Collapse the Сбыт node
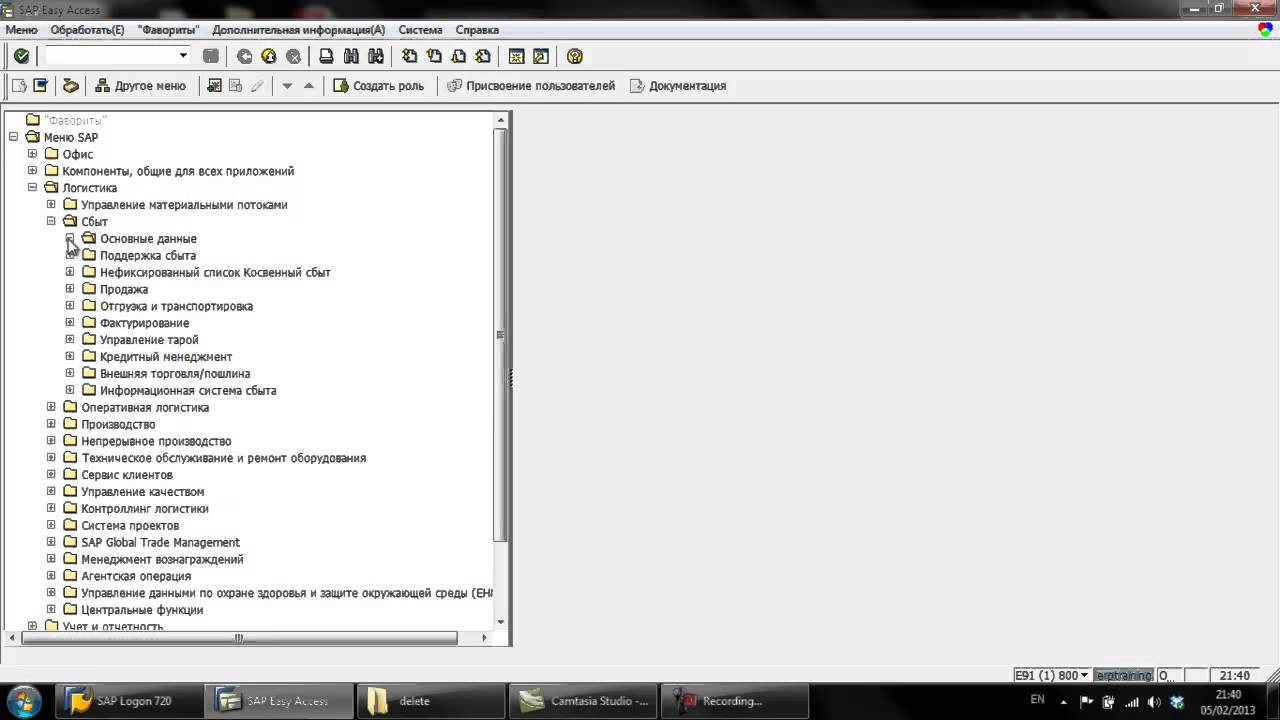Image resolution: width=1280 pixels, height=720 pixels. pos(51,221)
